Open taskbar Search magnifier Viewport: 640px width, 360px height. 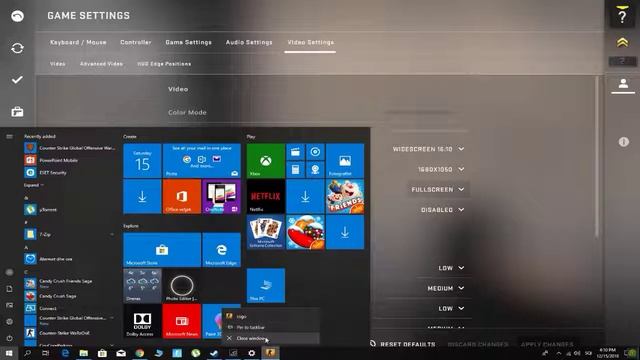tap(27, 353)
